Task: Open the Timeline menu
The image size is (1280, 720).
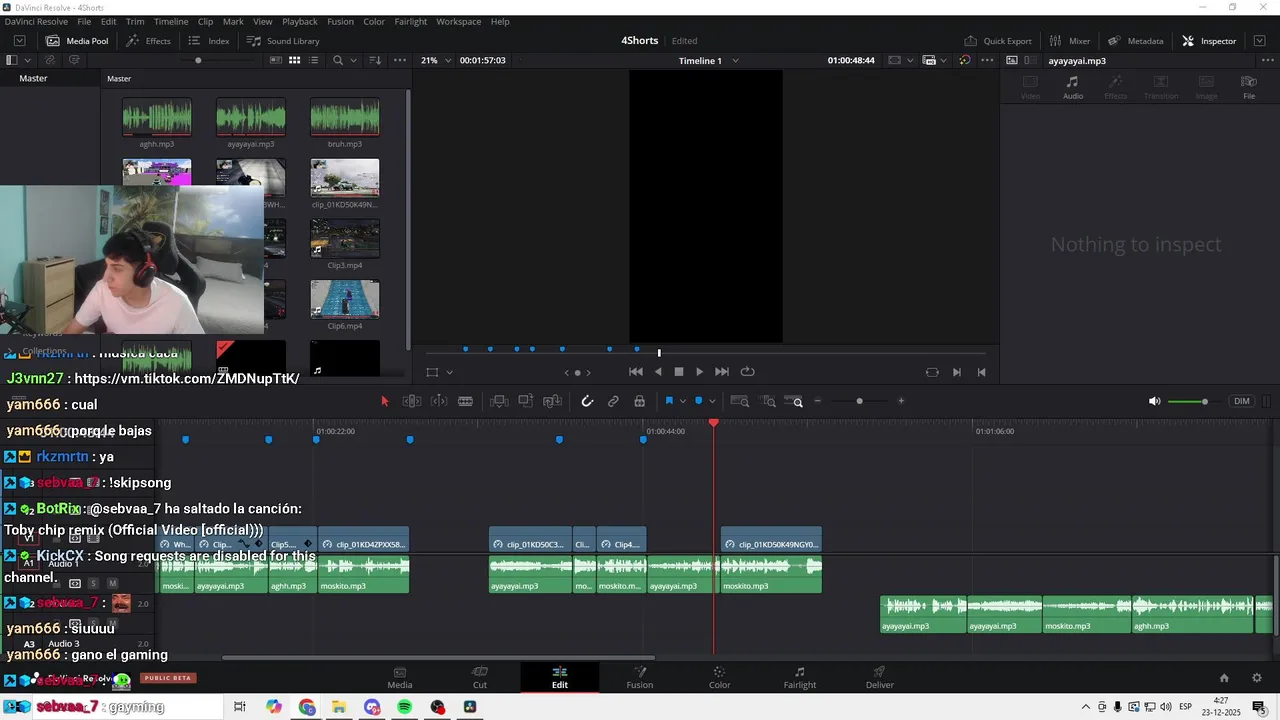Action: point(171,21)
